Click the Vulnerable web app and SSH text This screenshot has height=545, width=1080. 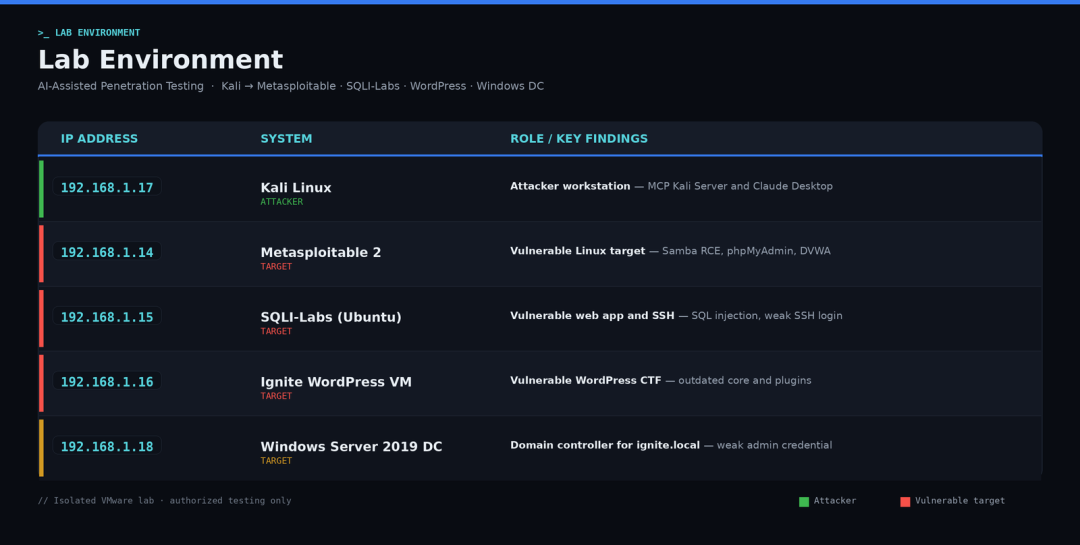[676, 316]
